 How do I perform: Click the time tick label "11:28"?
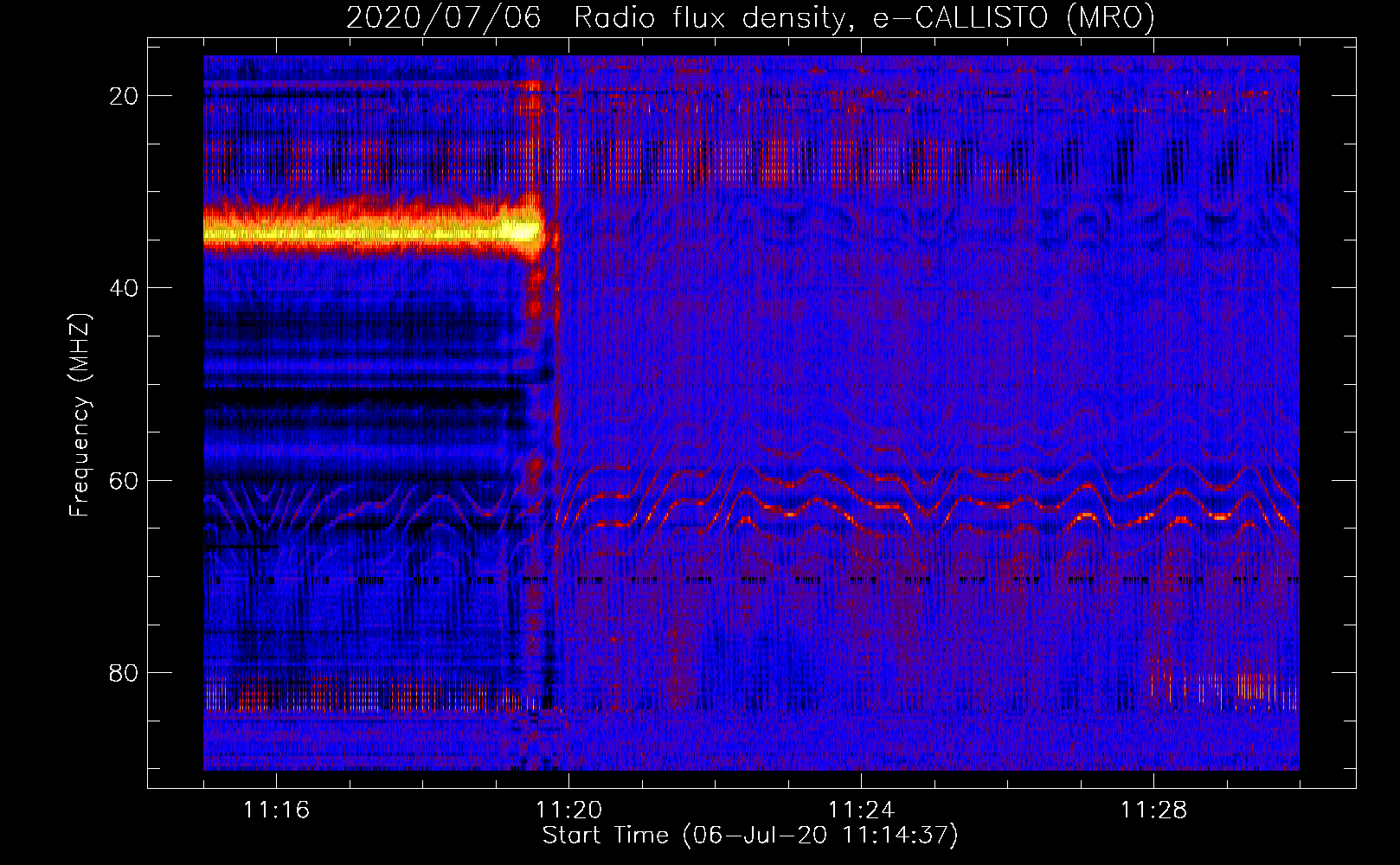click(x=1153, y=811)
